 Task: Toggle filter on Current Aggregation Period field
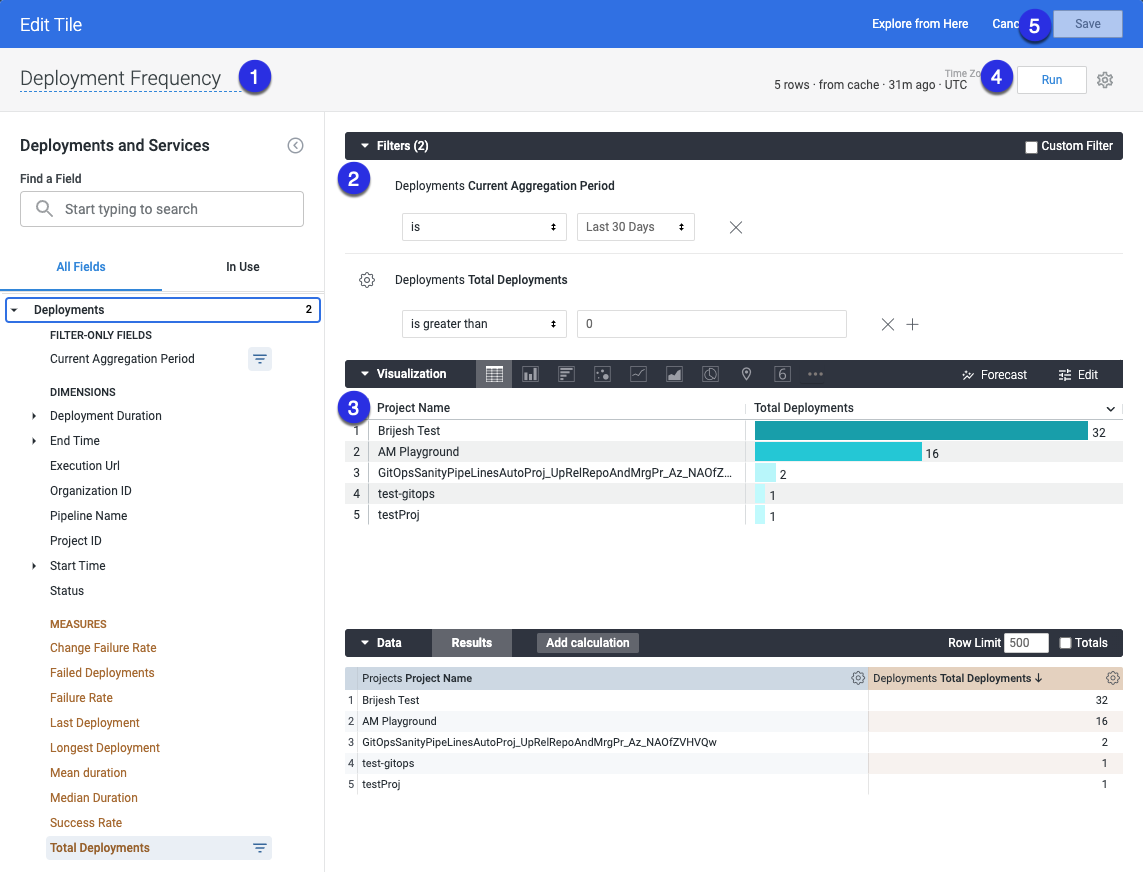259,359
